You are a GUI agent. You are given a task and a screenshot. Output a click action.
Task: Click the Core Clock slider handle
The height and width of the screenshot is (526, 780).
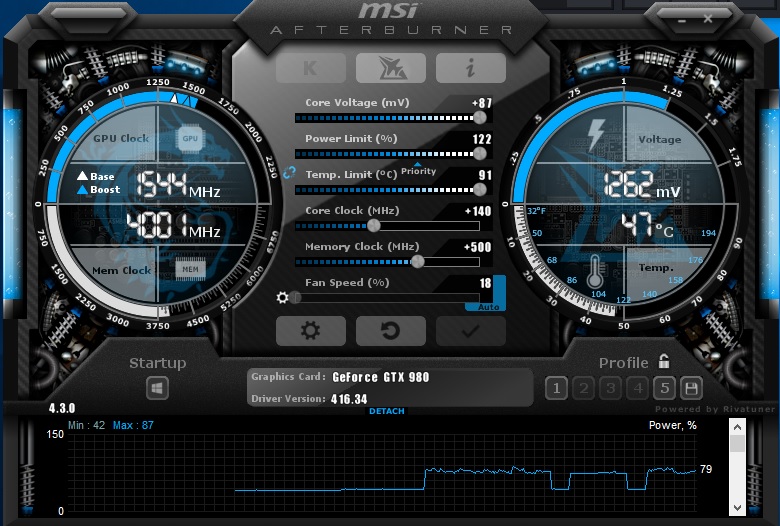pos(374,226)
